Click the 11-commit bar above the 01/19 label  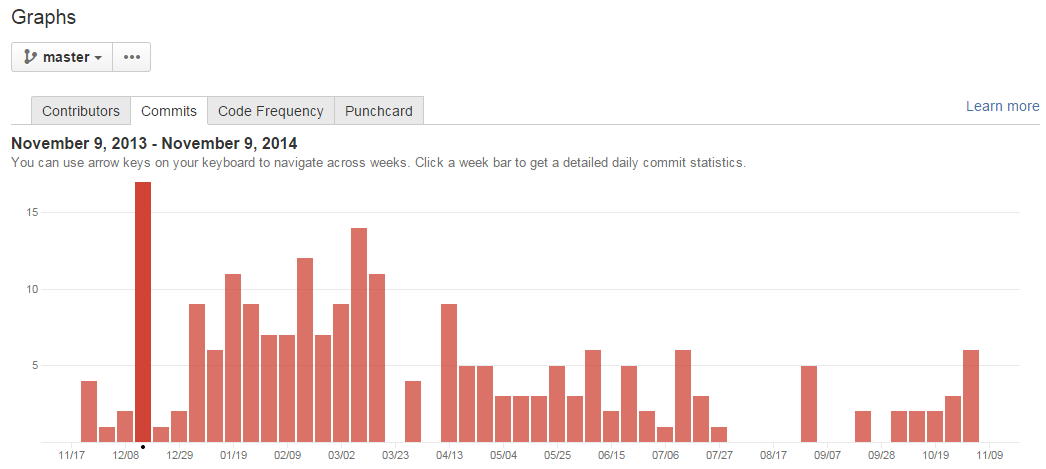click(233, 358)
